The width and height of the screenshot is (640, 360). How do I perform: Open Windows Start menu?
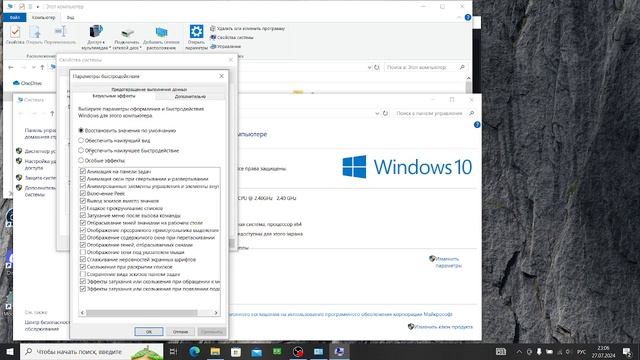click(x=10, y=351)
